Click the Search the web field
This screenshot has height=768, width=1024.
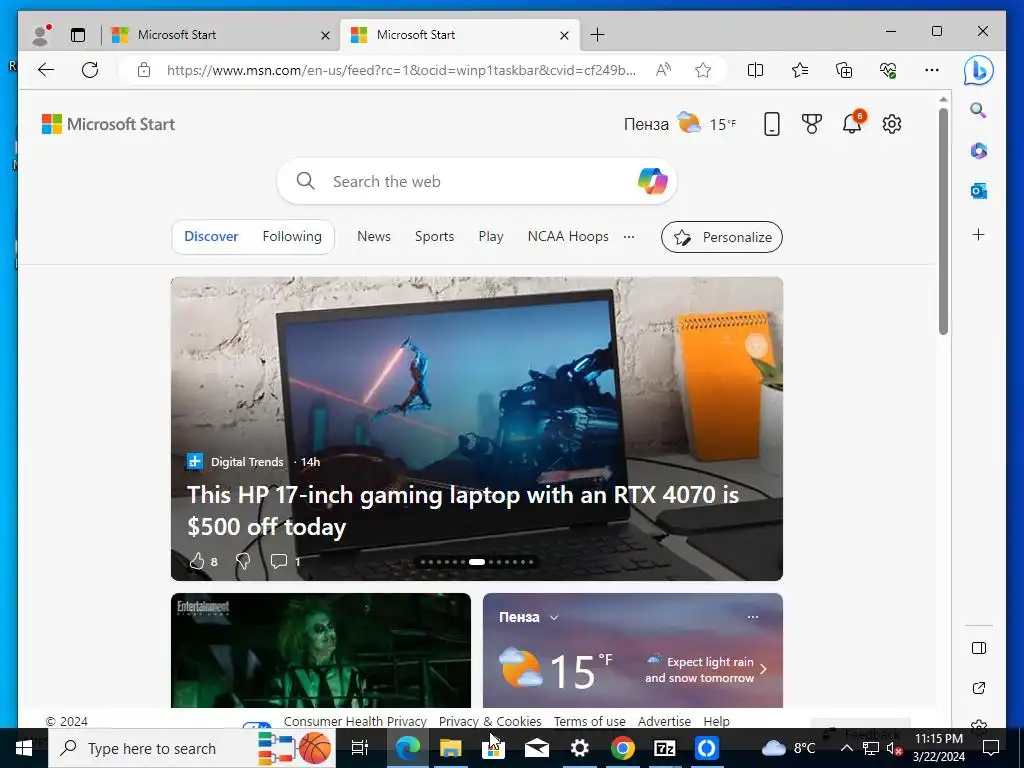click(477, 181)
